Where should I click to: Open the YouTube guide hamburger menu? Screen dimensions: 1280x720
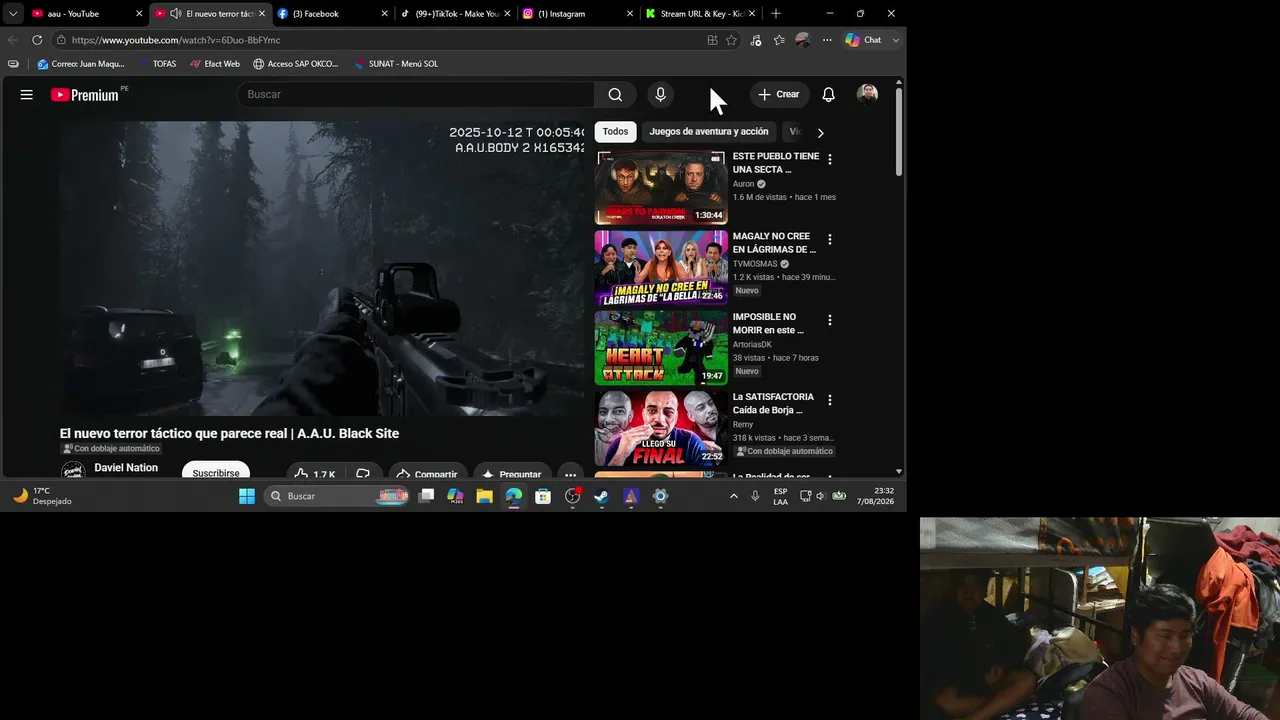27,95
